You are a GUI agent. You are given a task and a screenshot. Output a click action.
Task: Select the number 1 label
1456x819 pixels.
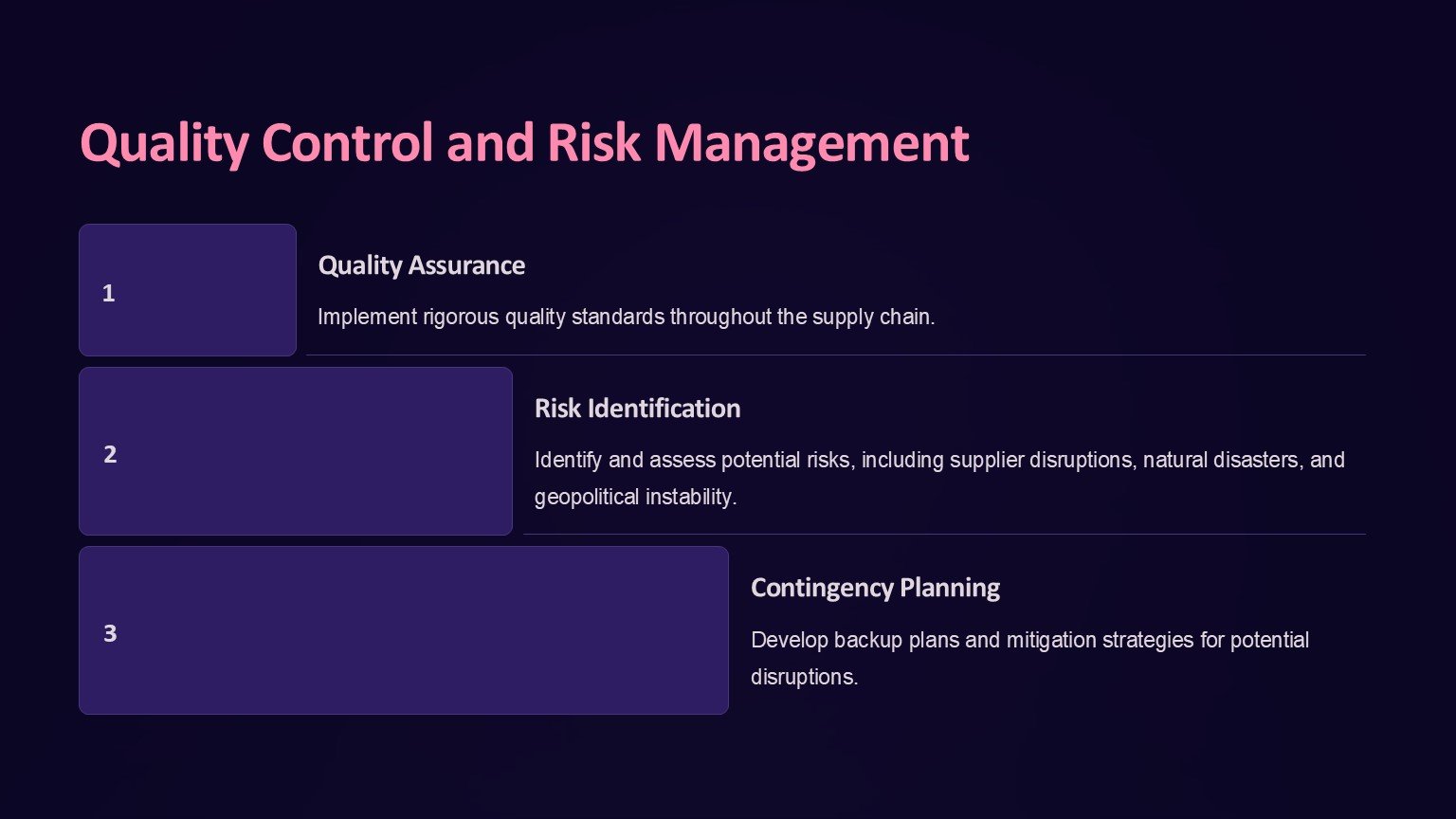tap(108, 294)
